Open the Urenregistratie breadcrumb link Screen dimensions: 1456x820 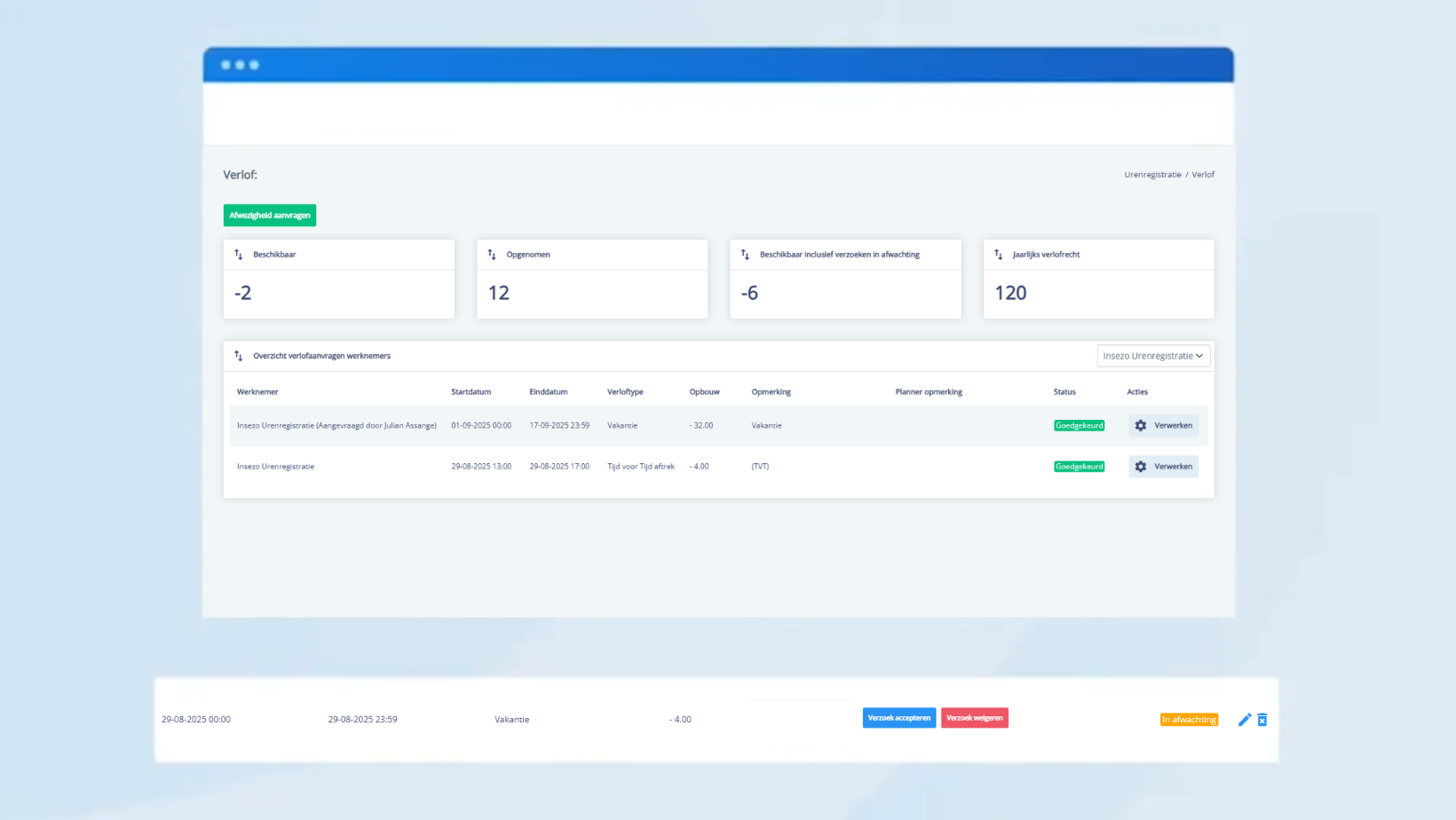[x=1152, y=175]
